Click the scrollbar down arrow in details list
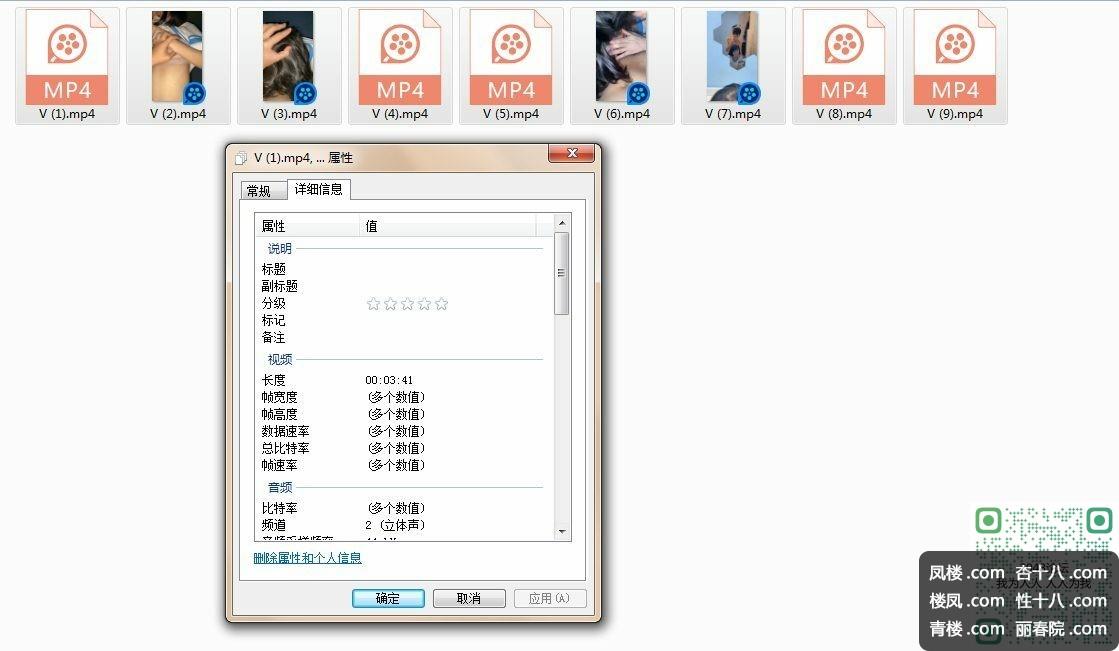 click(562, 531)
